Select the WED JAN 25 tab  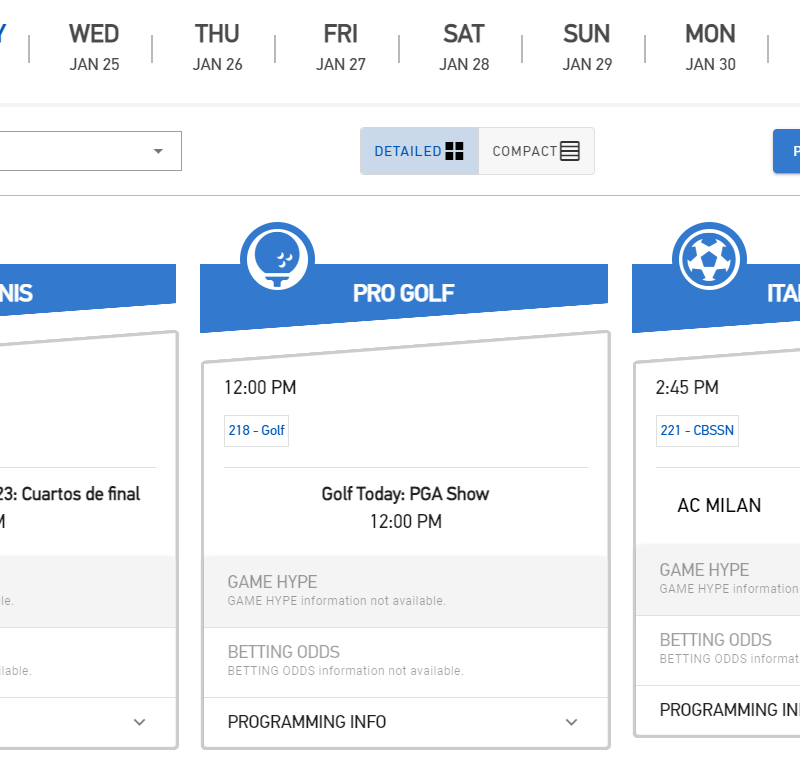(x=94, y=46)
